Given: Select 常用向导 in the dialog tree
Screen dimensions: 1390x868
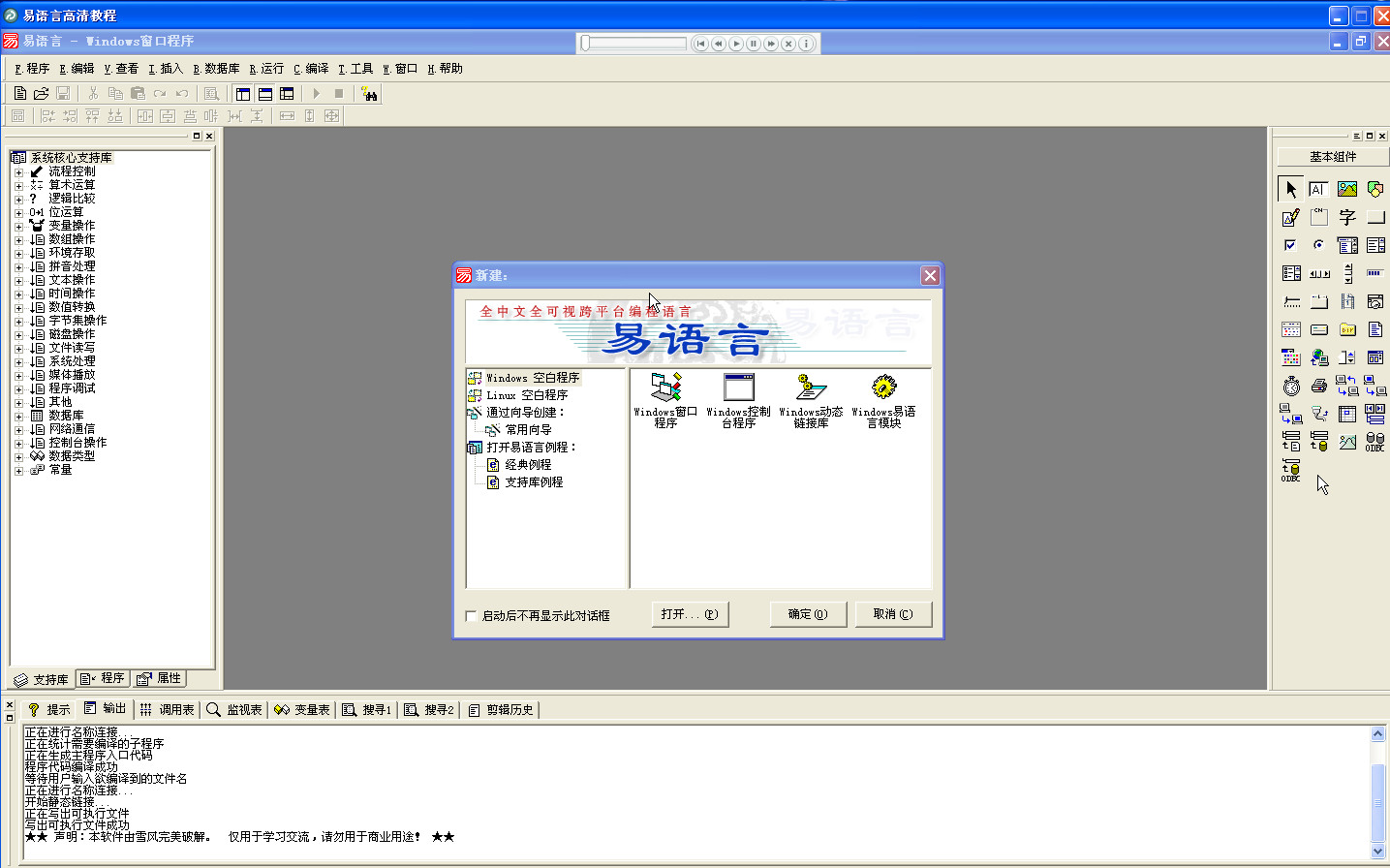Looking at the screenshot, I should coord(529,430).
